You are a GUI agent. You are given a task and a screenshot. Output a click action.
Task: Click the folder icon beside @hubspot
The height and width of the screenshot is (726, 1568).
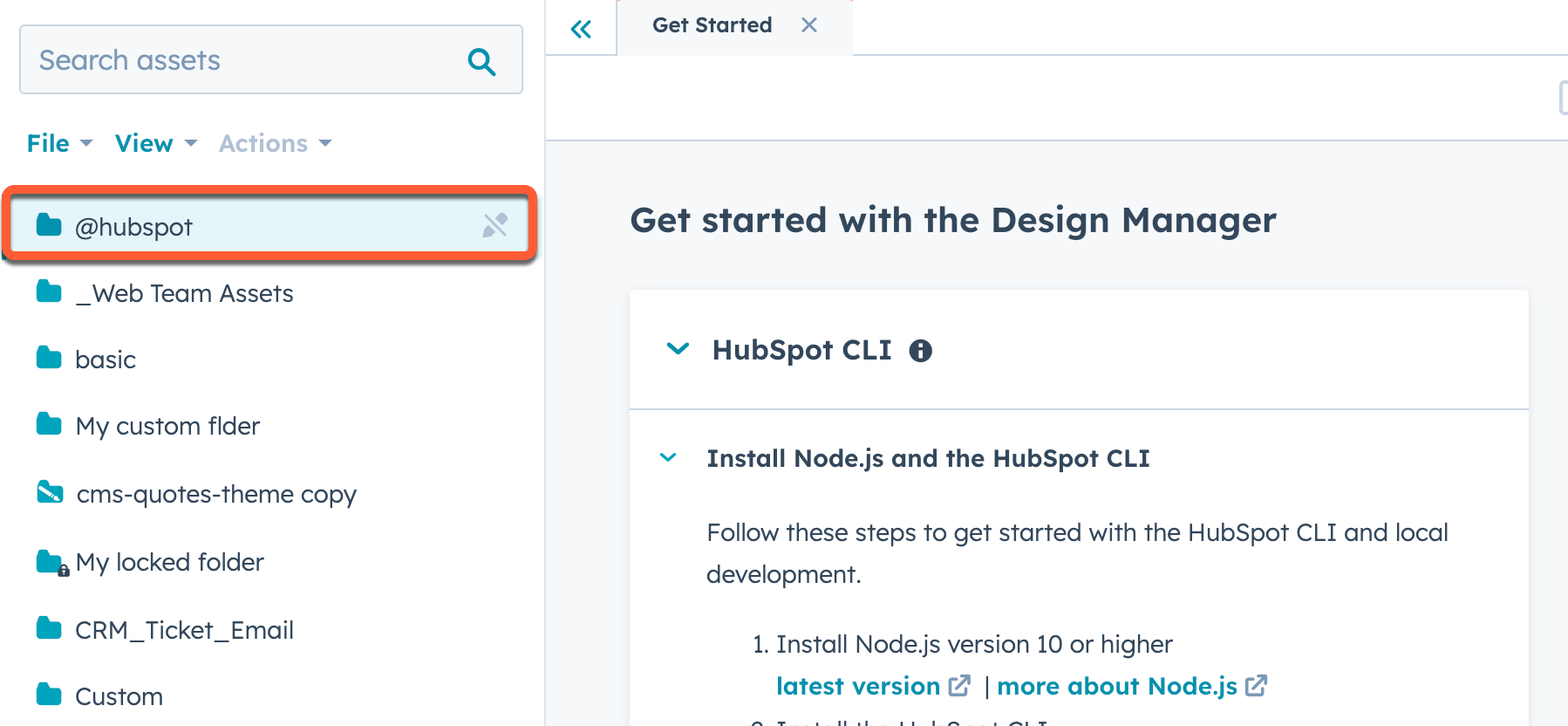49,225
